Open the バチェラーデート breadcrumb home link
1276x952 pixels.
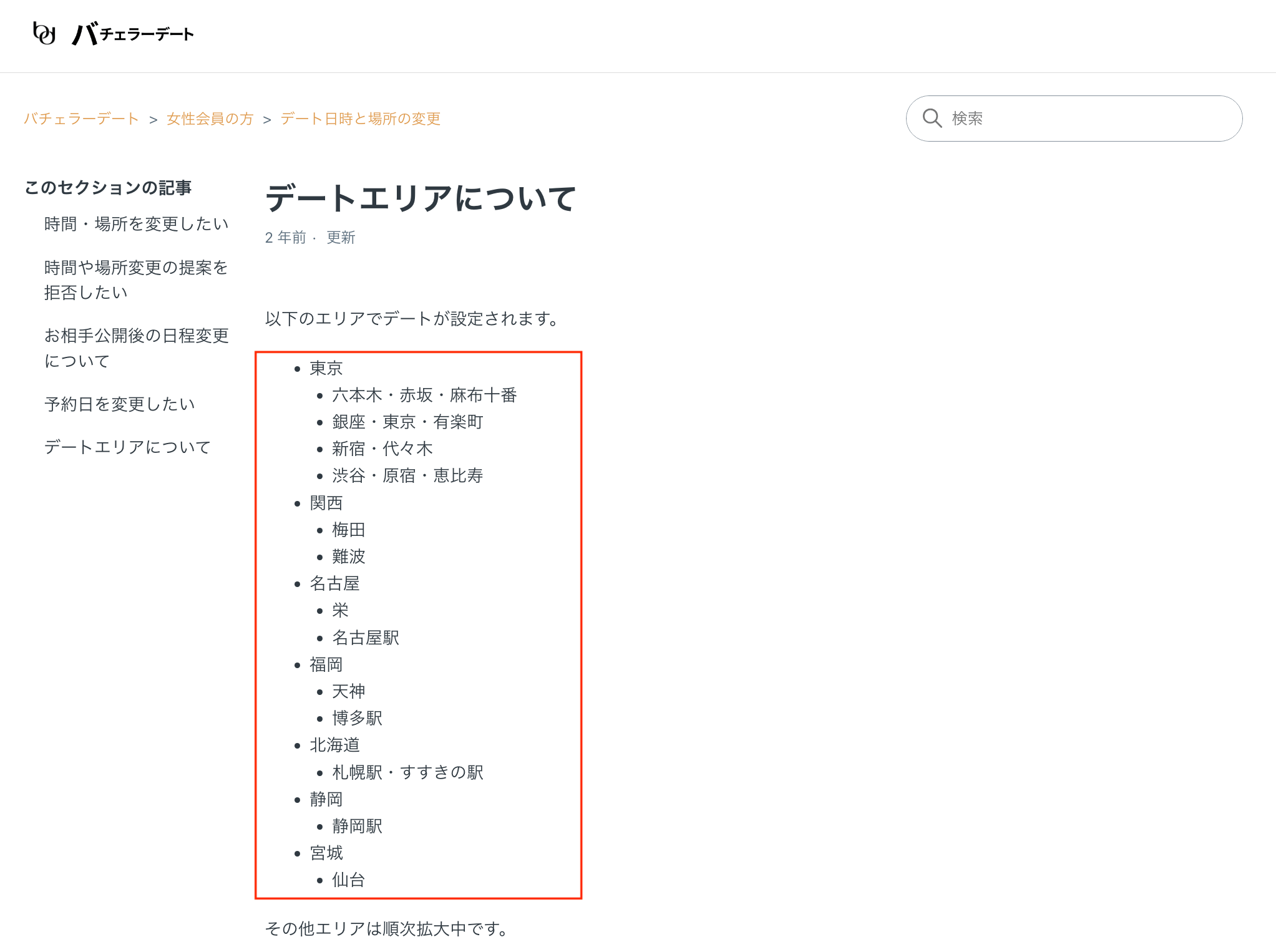[81, 118]
